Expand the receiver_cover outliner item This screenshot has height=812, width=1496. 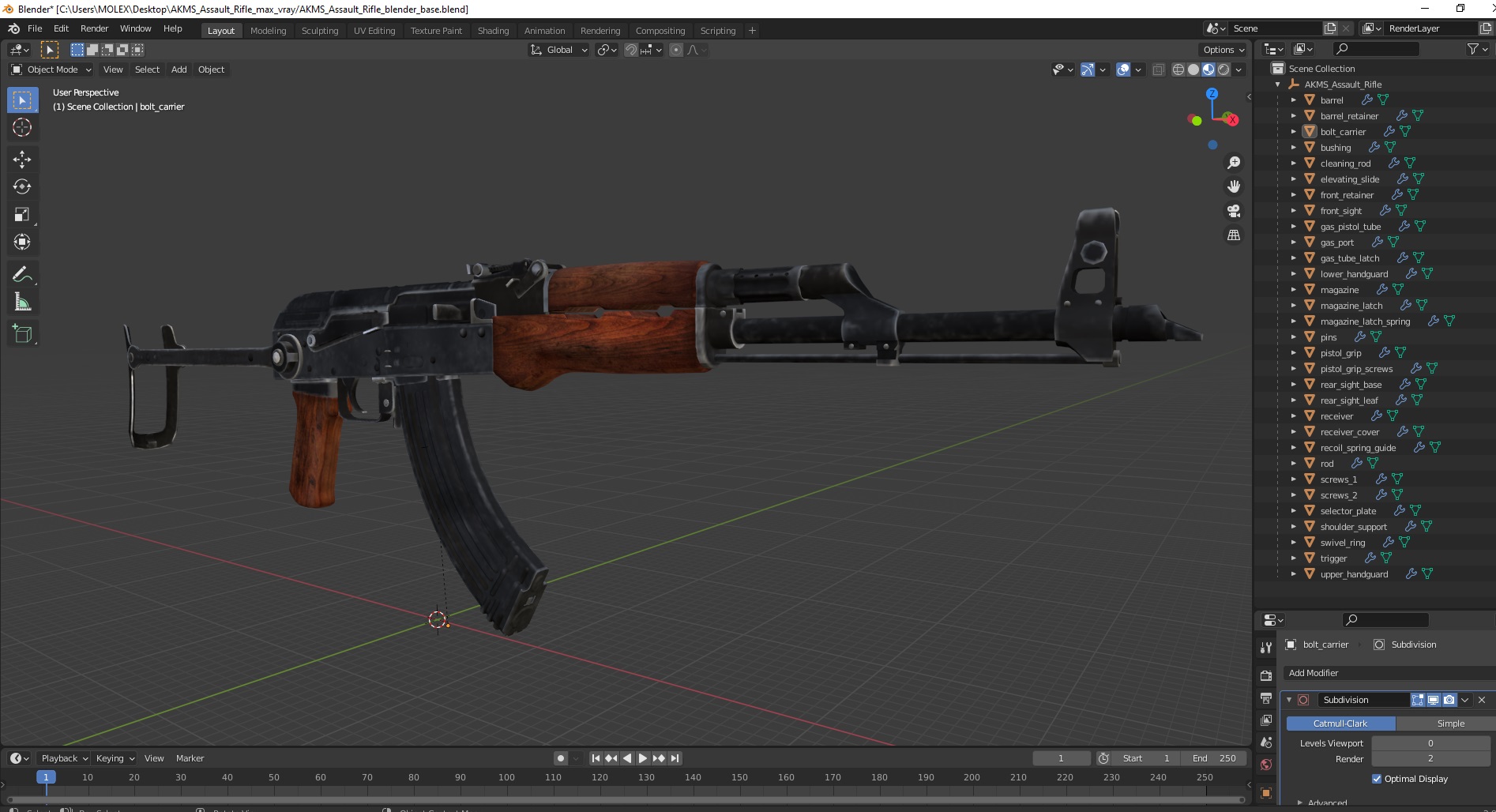(1293, 432)
